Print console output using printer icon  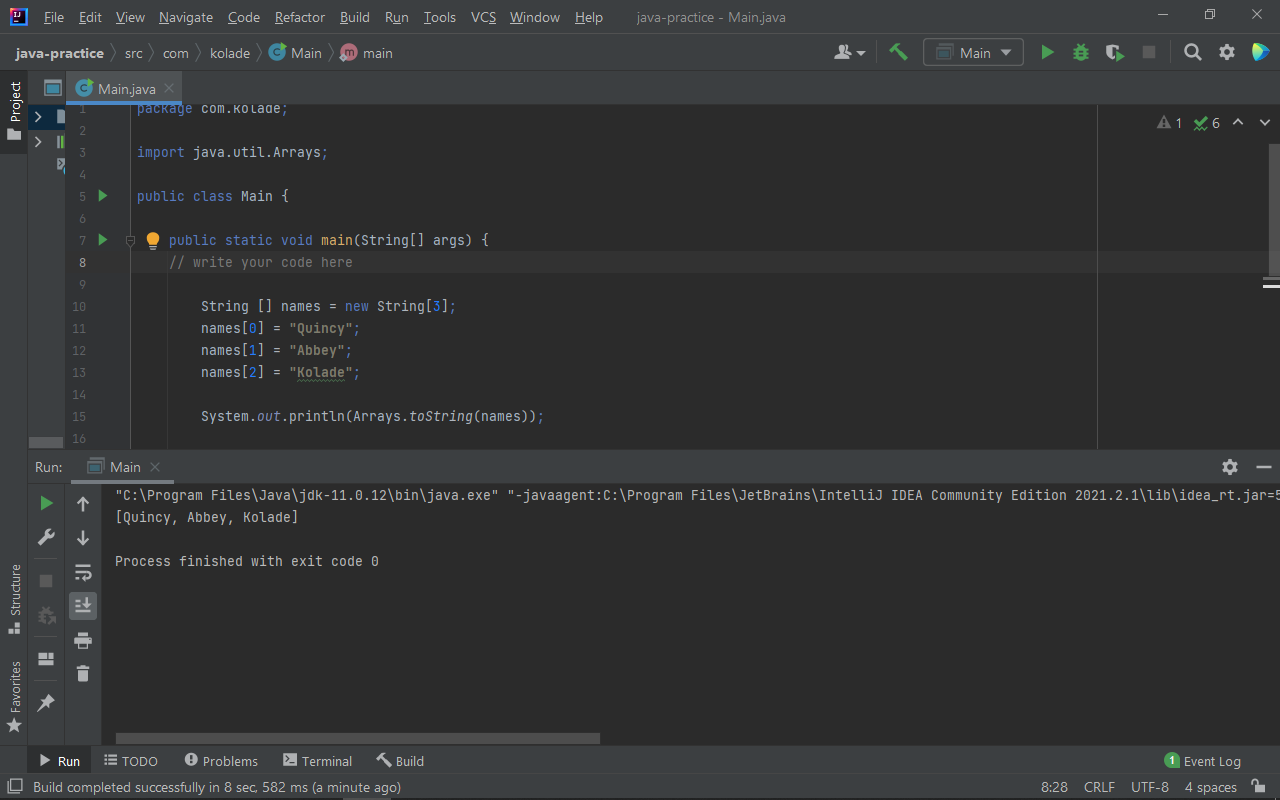point(83,640)
